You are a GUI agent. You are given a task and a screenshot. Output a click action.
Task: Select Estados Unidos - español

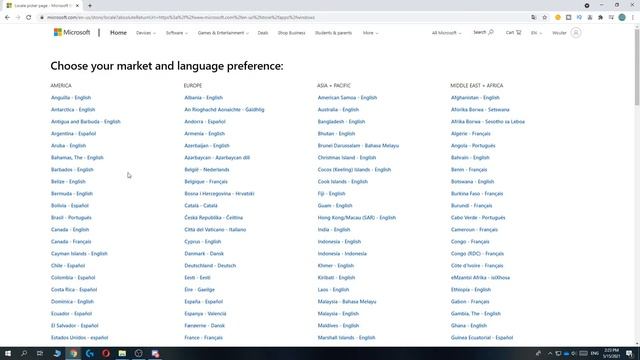(x=80, y=338)
